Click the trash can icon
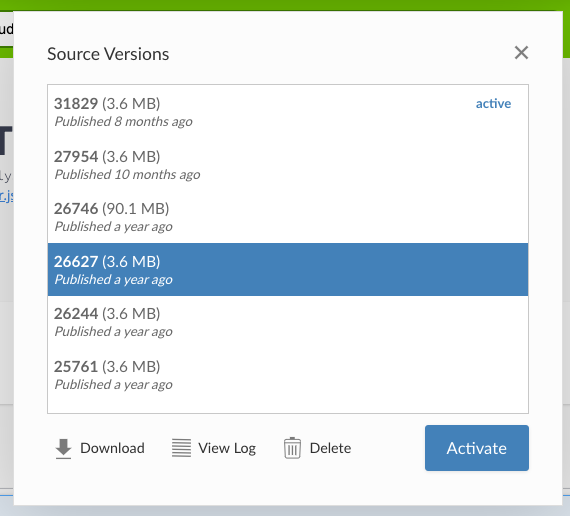This screenshot has height=516, width=570. click(292, 448)
